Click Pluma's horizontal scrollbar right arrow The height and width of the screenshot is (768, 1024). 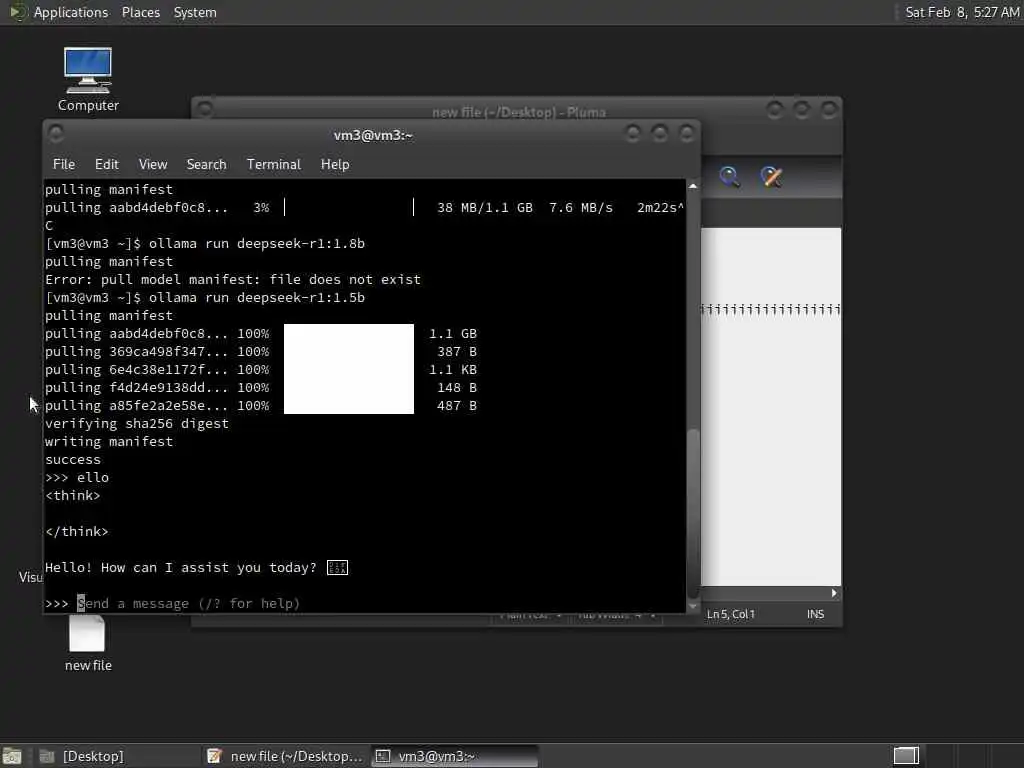[x=834, y=593]
